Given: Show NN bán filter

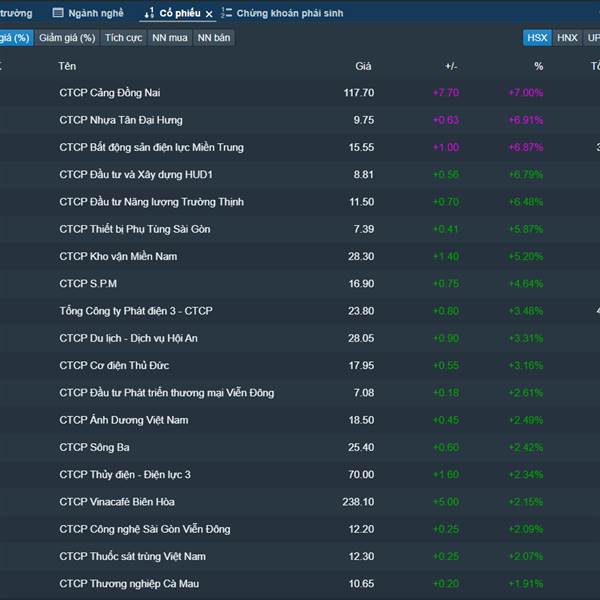Looking at the screenshot, I should [214, 38].
